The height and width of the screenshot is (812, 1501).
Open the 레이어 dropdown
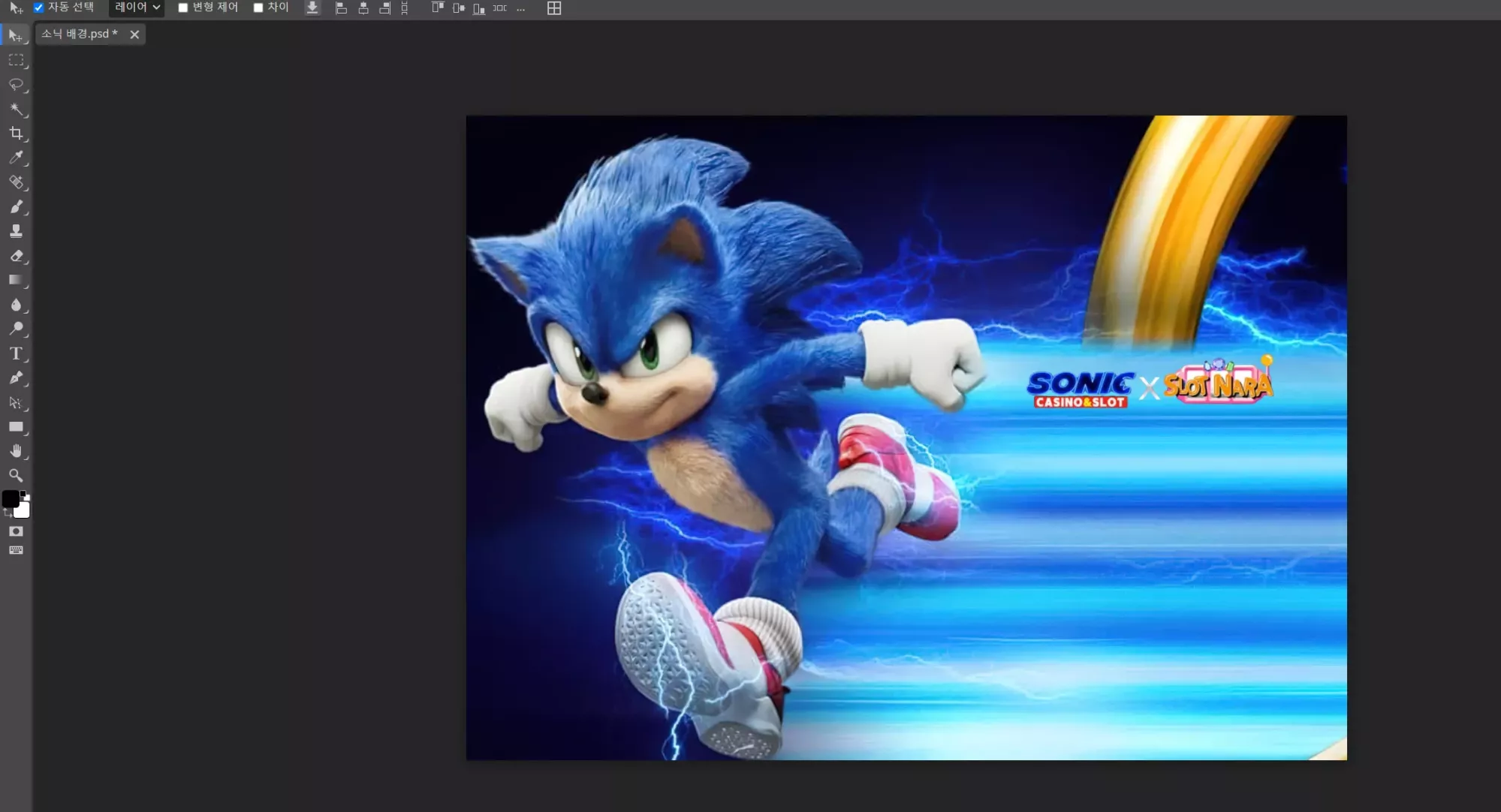pos(137,8)
